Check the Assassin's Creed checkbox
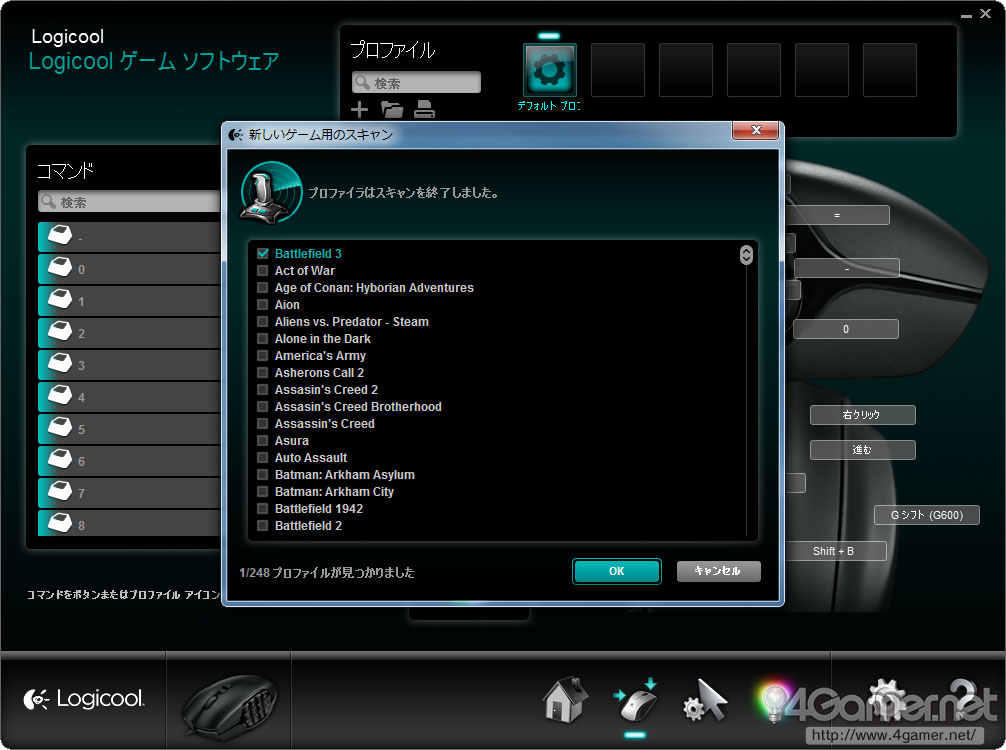 click(x=262, y=423)
